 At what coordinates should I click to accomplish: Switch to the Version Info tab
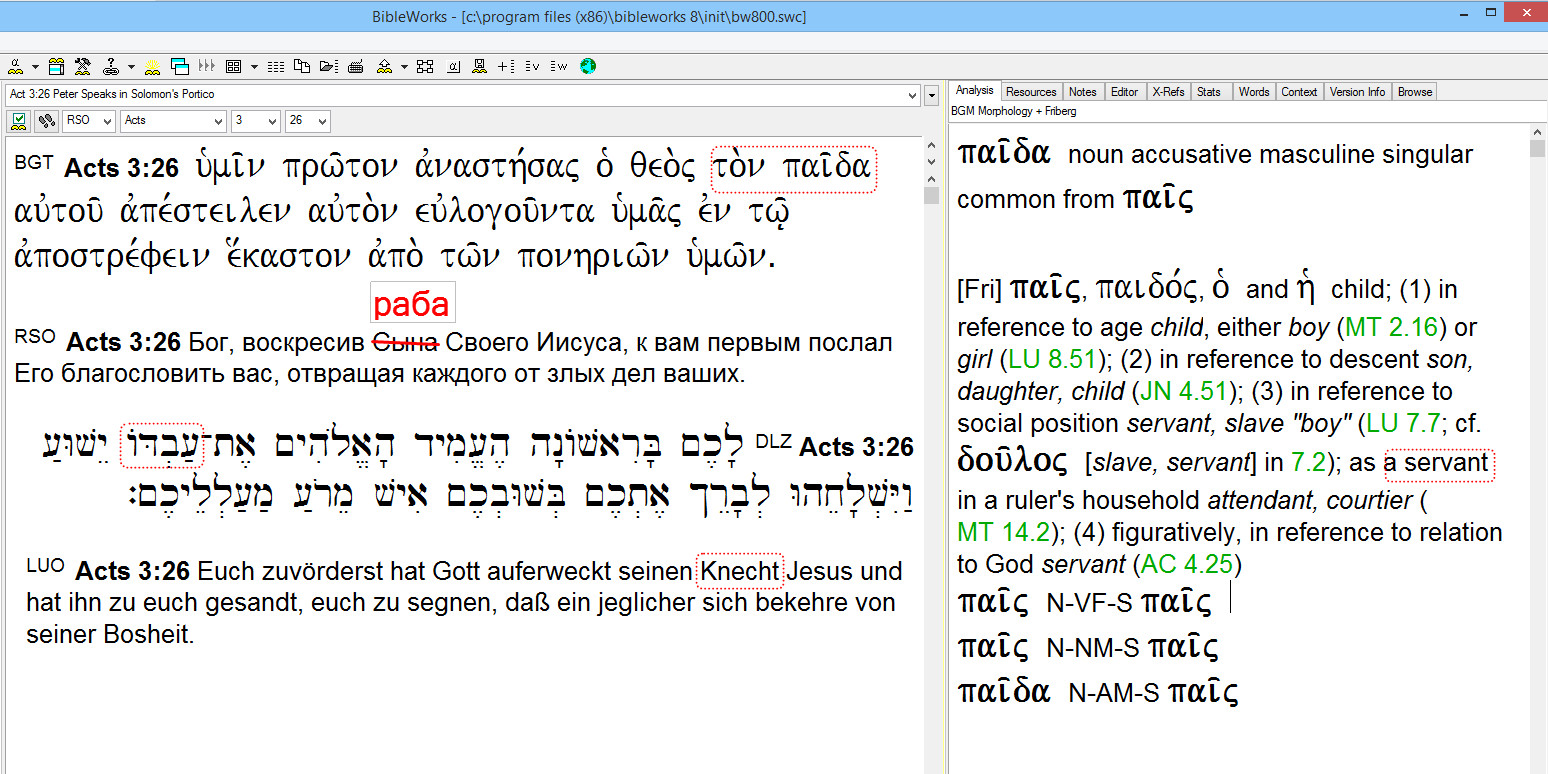(x=1357, y=92)
